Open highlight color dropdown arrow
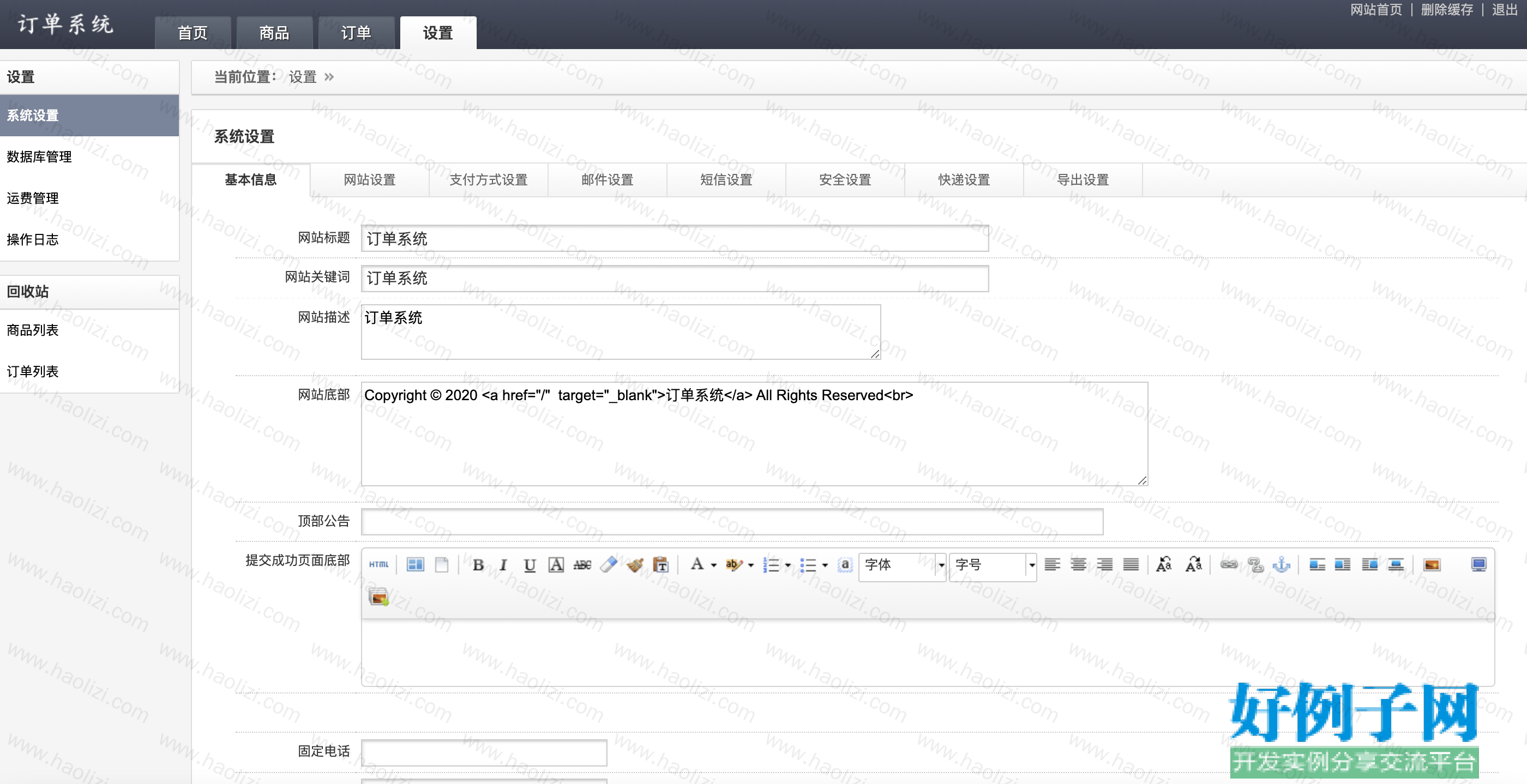This screenshot has width=1527, height=784. (751, 565)
